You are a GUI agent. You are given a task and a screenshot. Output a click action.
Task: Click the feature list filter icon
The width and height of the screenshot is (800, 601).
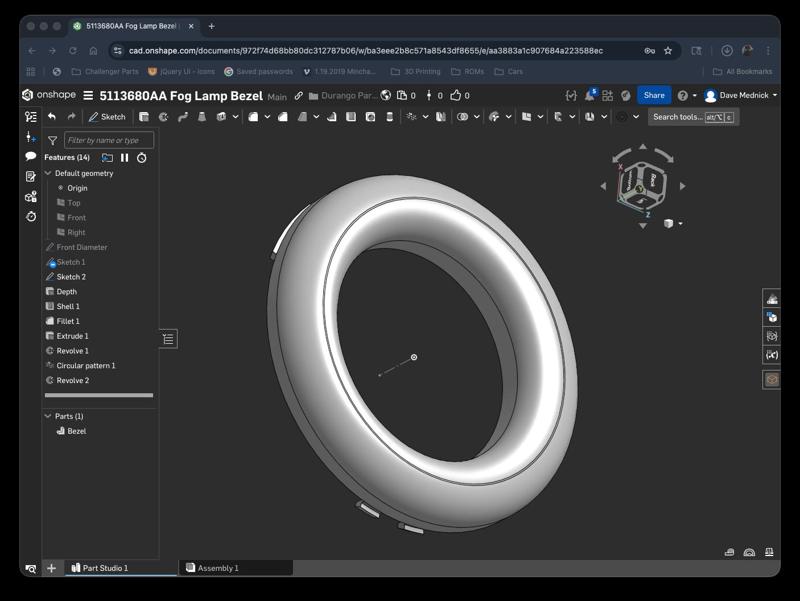pyautogui.click(x=53, y=141)
